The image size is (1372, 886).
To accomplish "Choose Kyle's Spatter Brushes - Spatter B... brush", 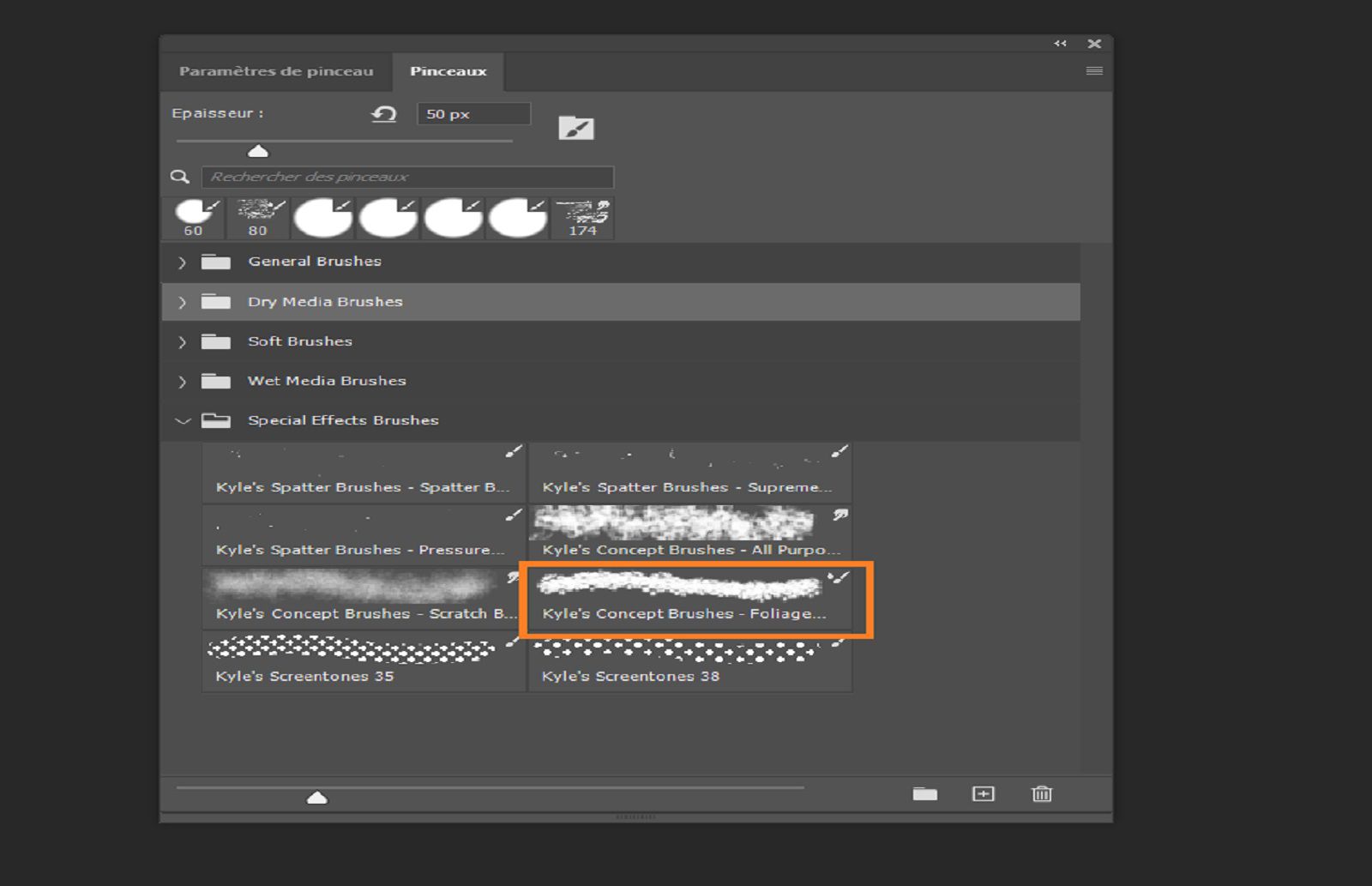I will click(x=364, y=472).
